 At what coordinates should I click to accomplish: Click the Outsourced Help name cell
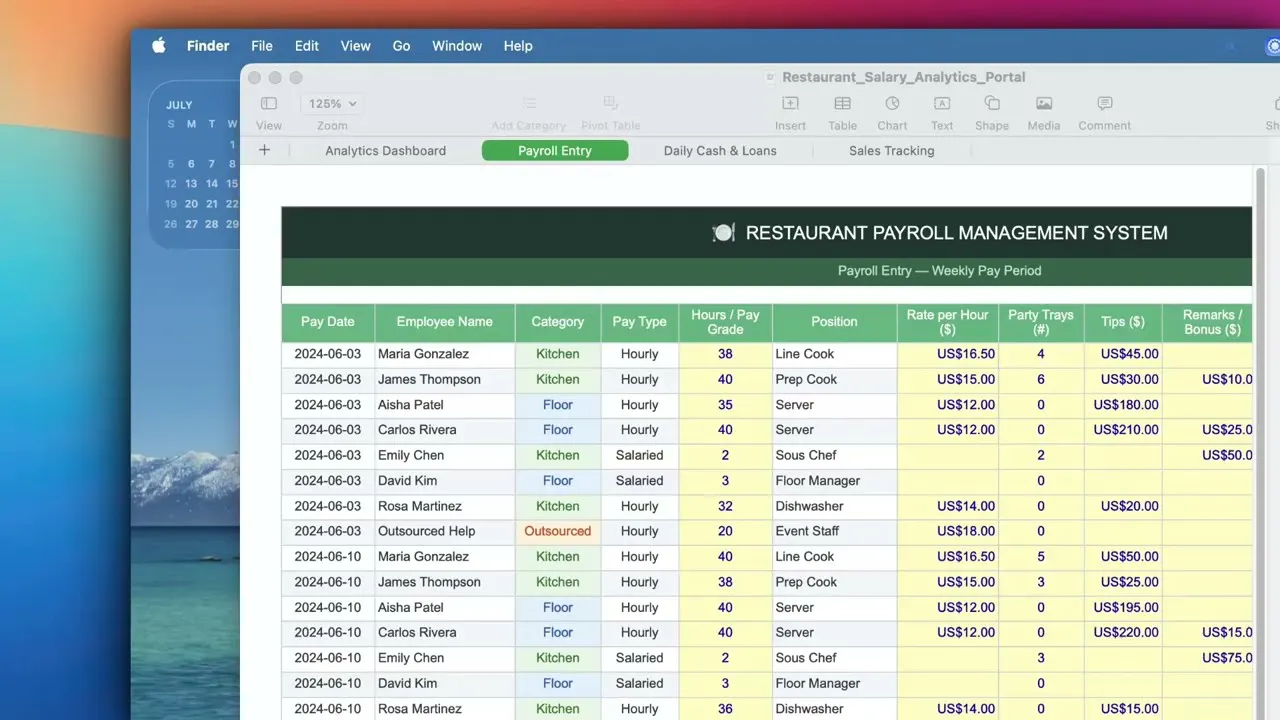click(x=445, y=531)
